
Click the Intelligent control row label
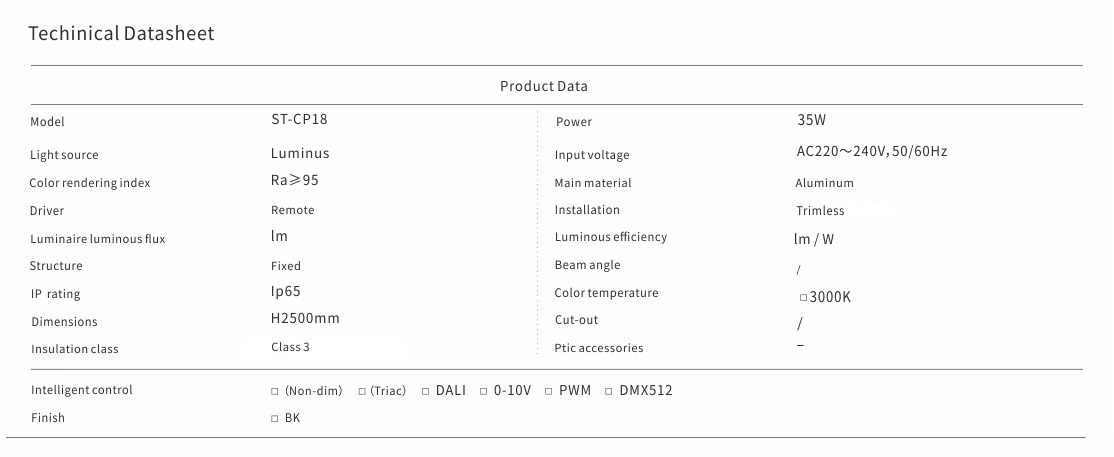tap(82, 390)
